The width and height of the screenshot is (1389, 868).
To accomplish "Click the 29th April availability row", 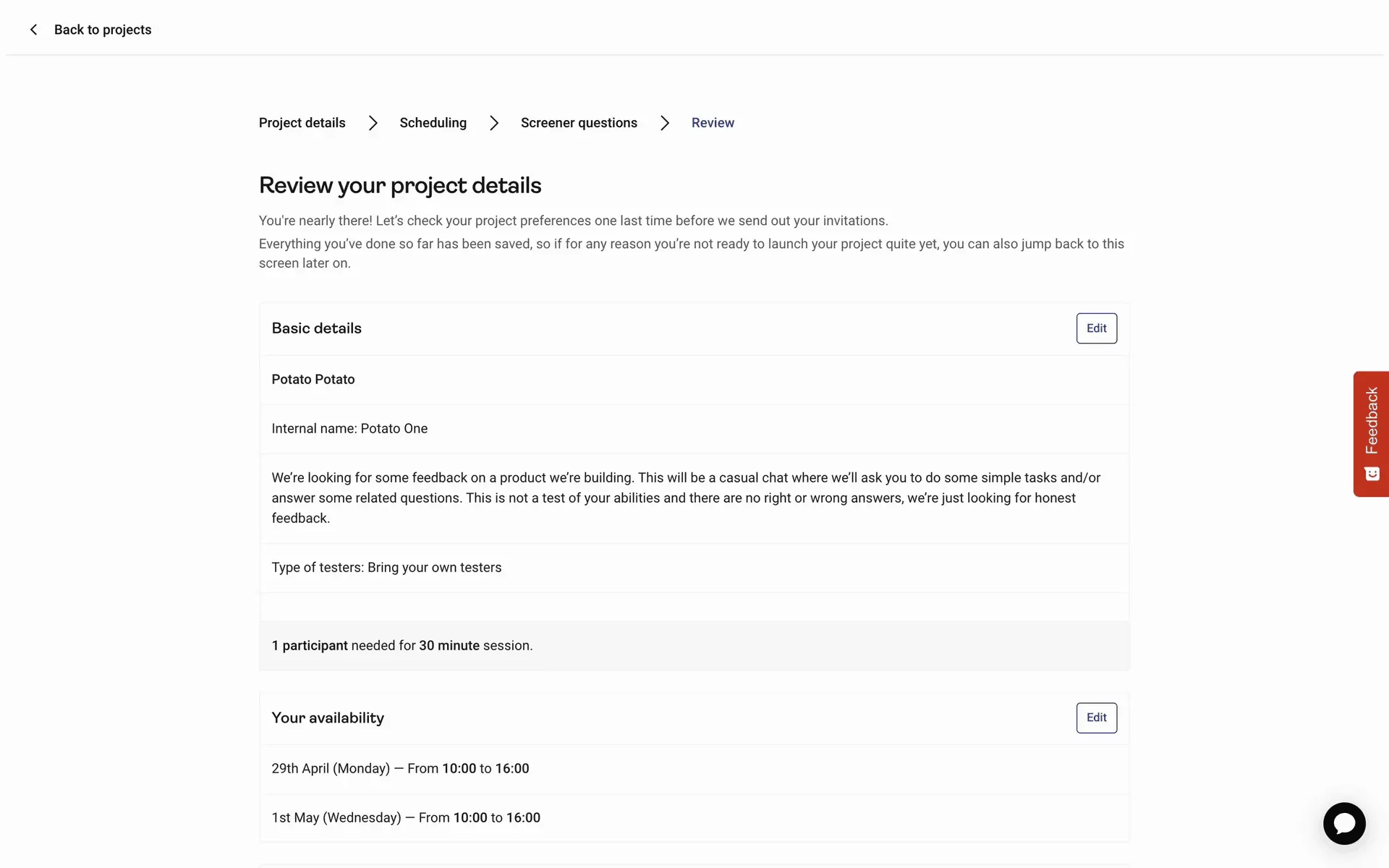I will [400, 768].
